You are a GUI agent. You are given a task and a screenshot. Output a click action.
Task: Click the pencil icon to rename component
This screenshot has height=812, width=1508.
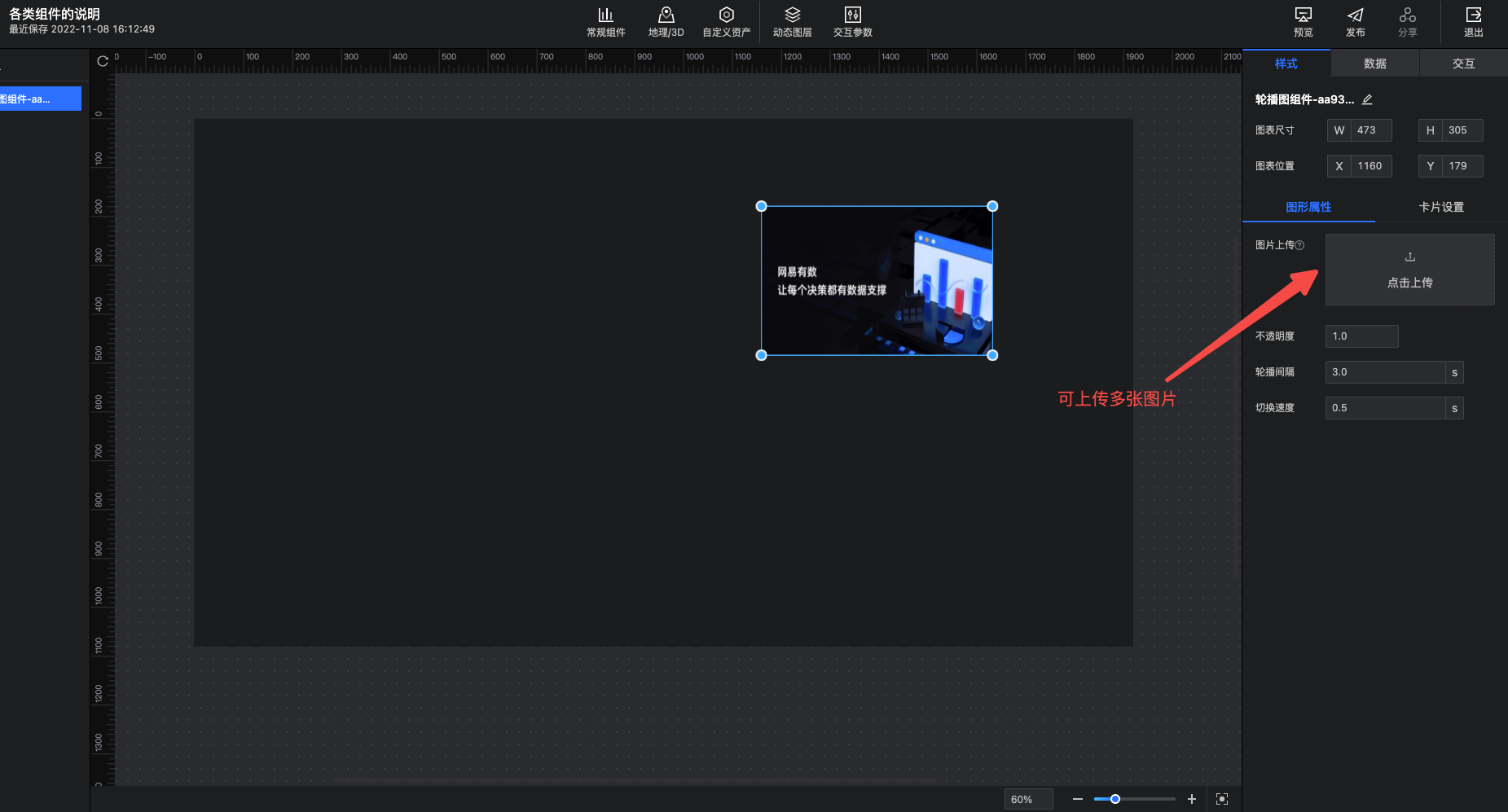point(1367,99)
